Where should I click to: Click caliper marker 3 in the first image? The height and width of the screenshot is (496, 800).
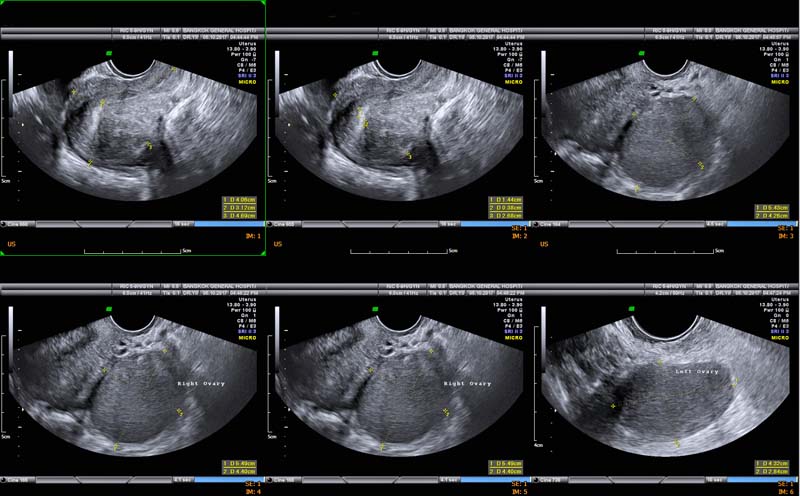[x=151, y=146]
